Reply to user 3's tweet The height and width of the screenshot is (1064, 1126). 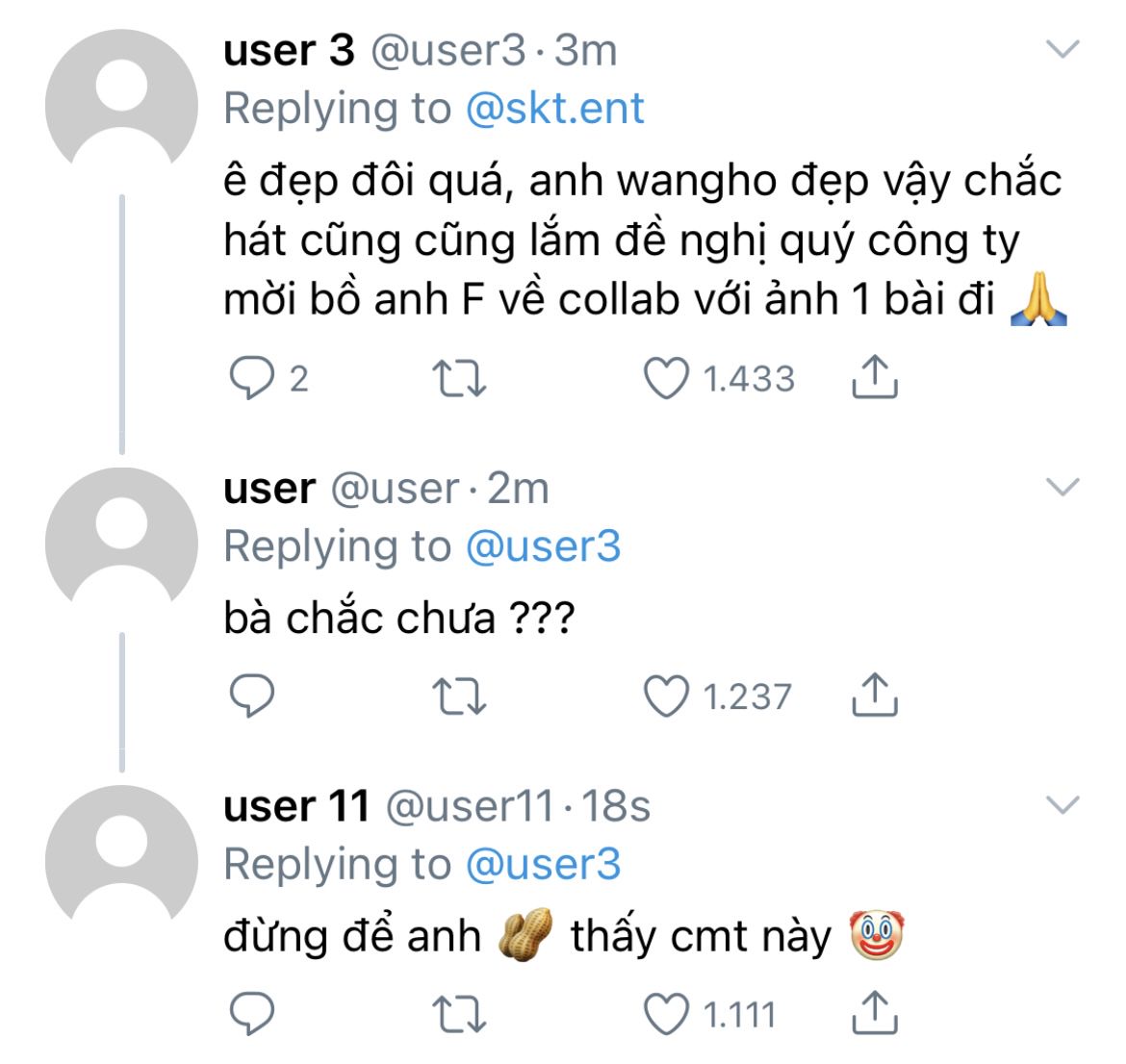(251, 378)
